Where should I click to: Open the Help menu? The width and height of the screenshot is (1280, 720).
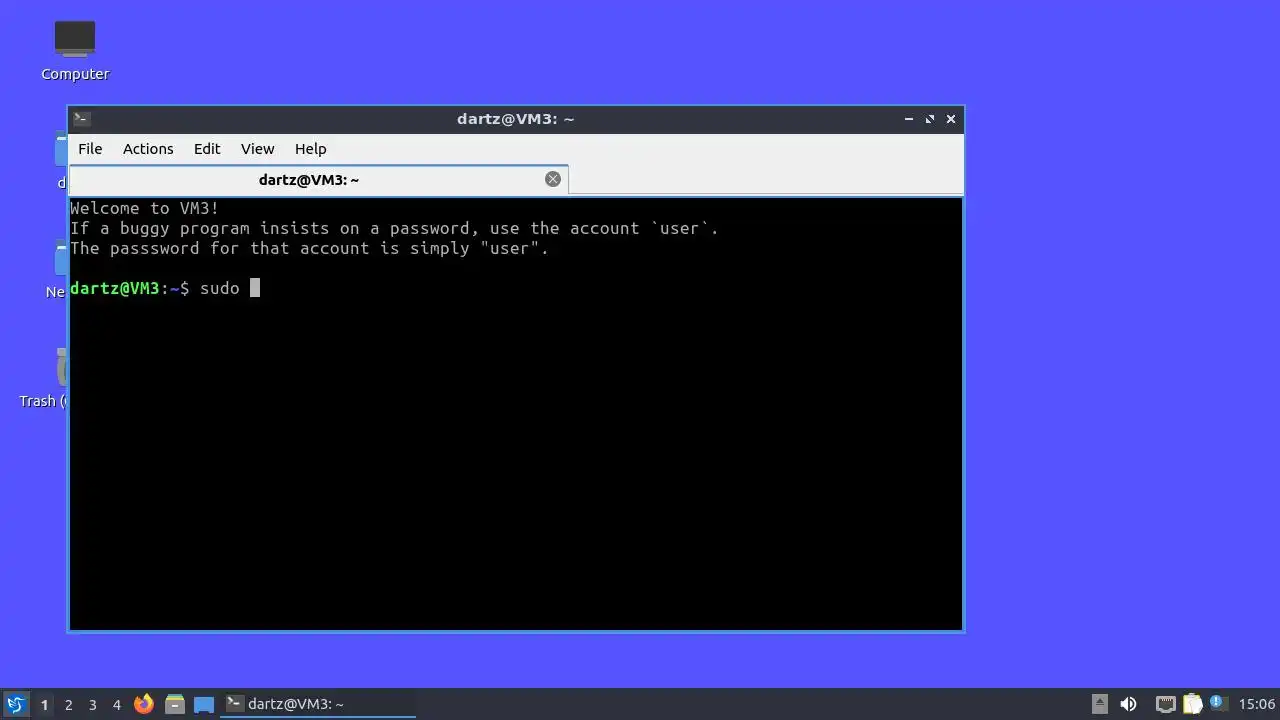tap(310, 148)
